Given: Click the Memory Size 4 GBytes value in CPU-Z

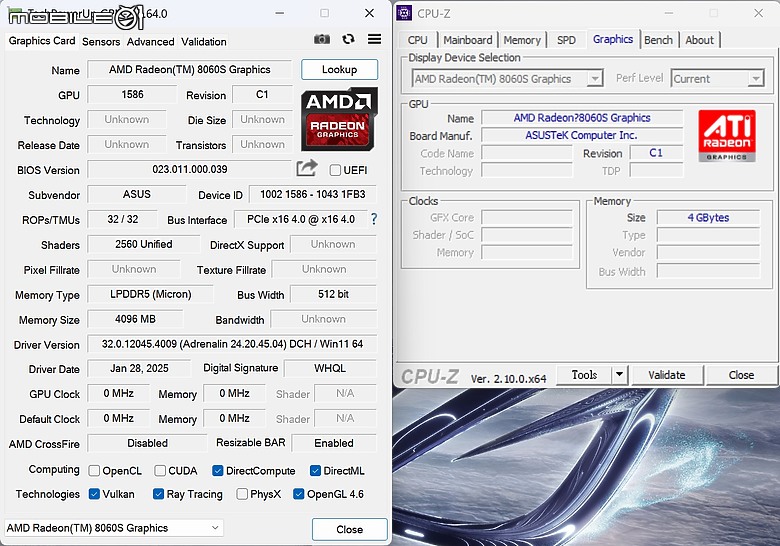Looking at the screenshot, I should pyautogui.click(x=708, y=217).
